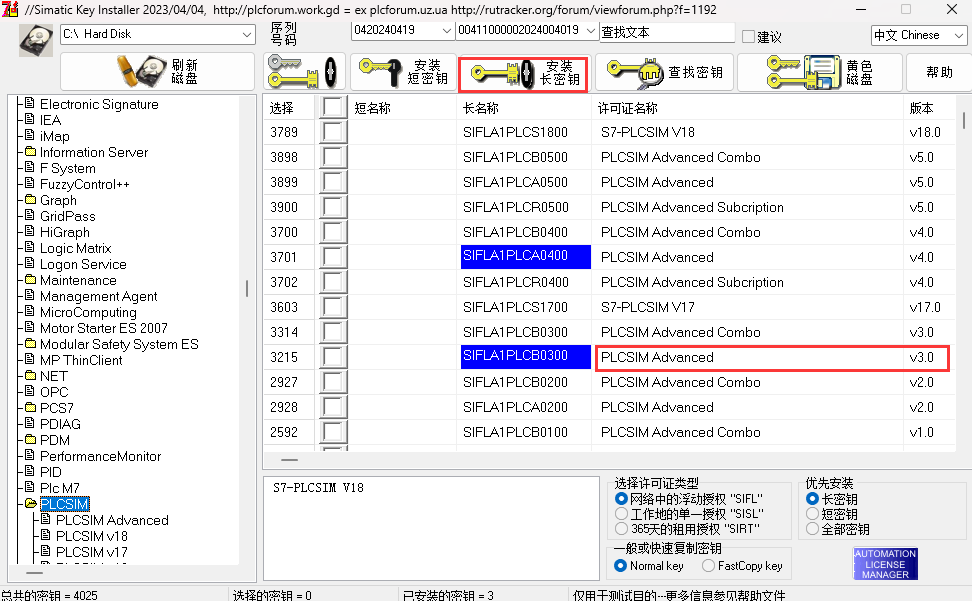Open the NET folder in tree
Screen dimensions: 972x601
click(54, 377)
